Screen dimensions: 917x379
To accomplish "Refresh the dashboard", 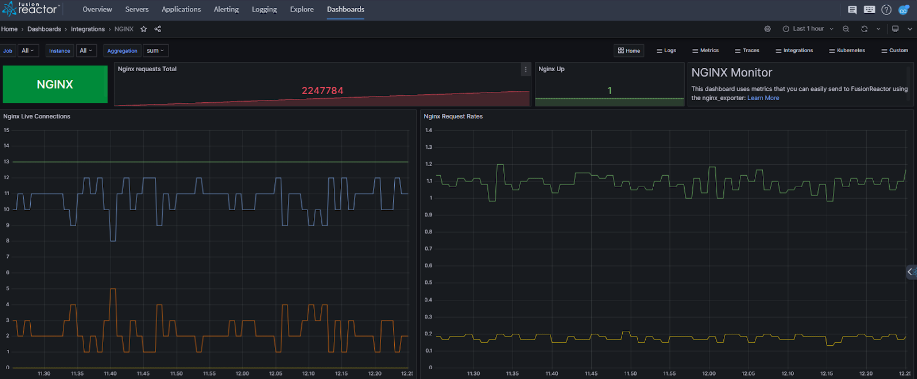I will click(864, 29).
